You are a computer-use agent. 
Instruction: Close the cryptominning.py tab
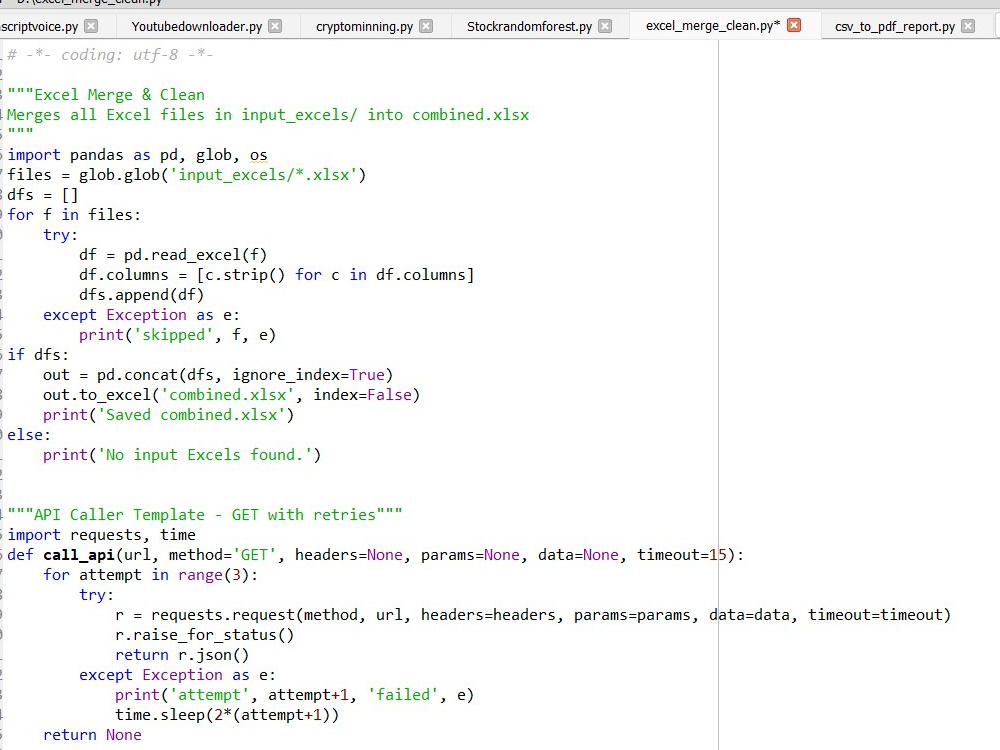coord(426,26)
